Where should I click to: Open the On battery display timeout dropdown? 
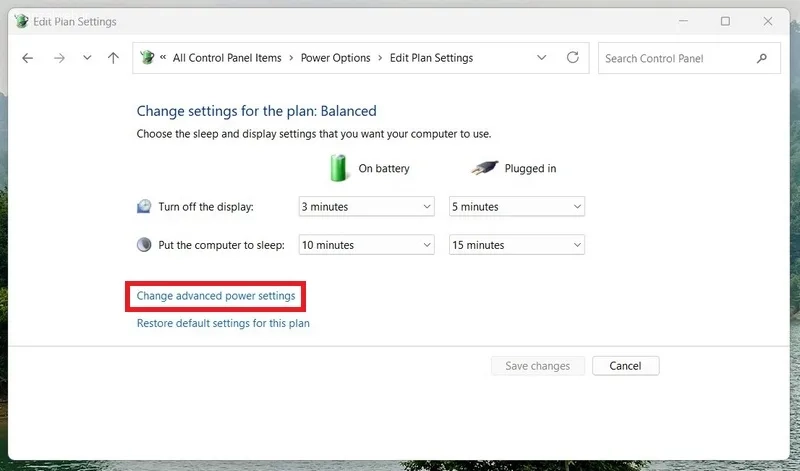[x=366, y=207]
